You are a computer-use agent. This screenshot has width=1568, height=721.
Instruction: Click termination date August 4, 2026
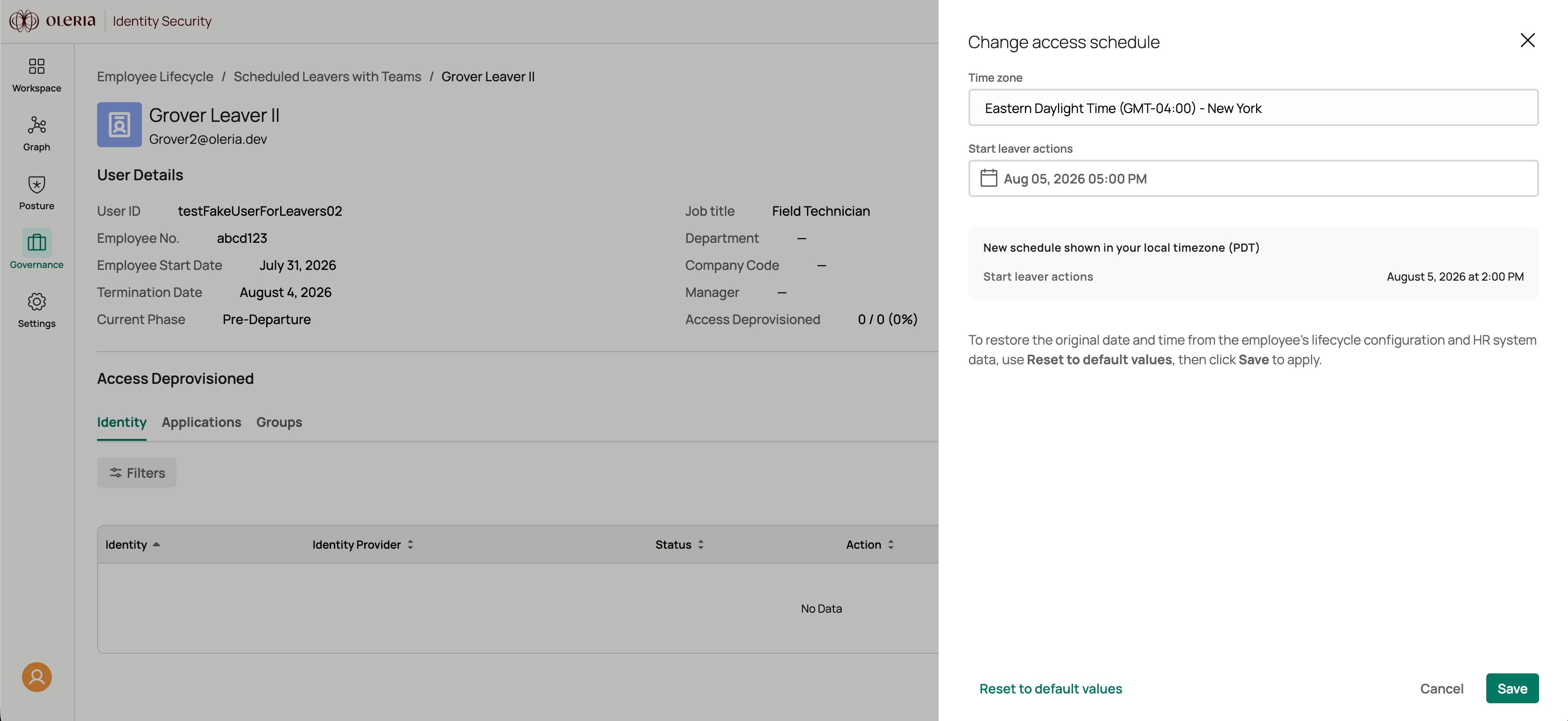coord(285,292)
